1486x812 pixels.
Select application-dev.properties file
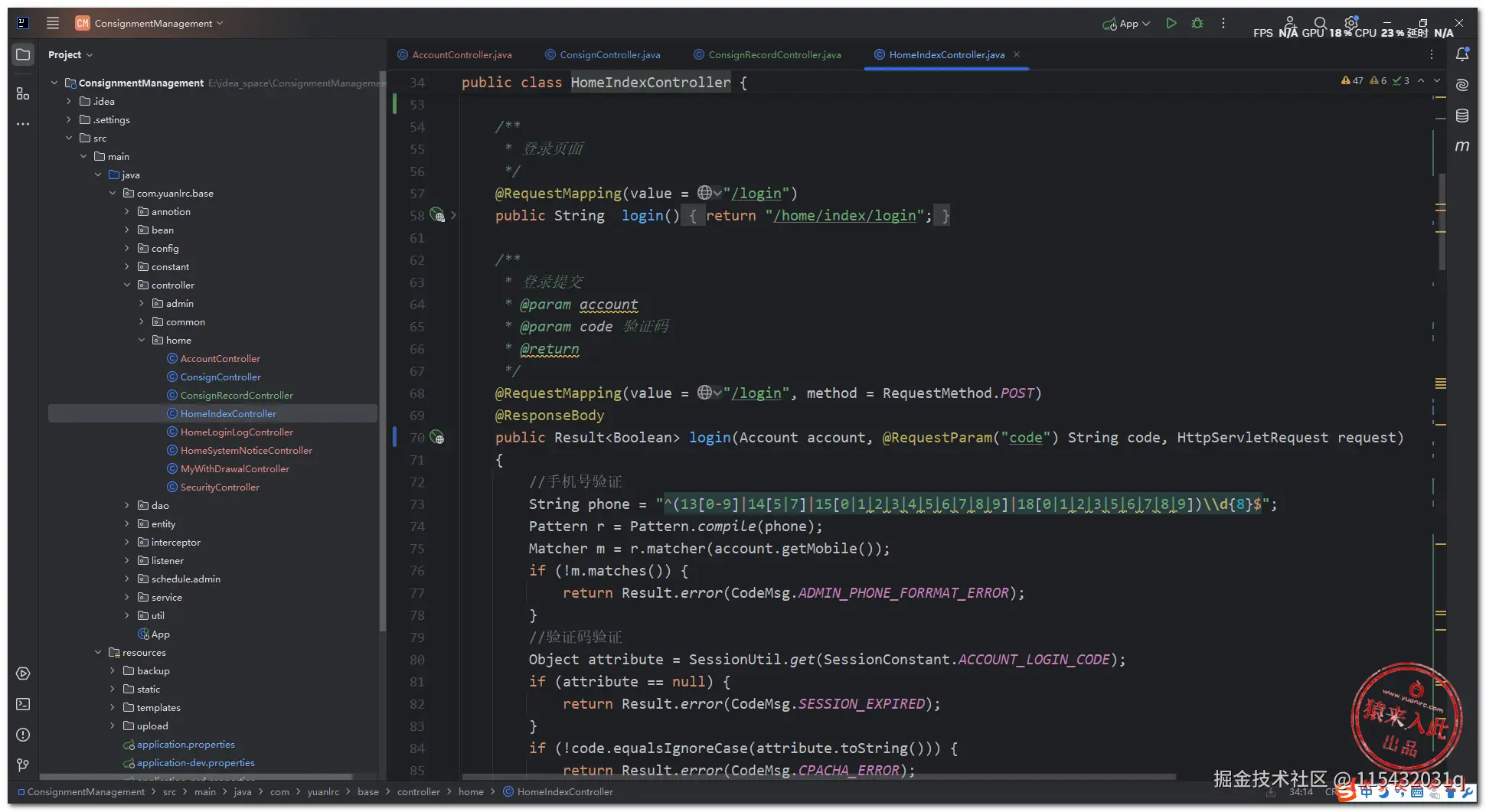195,762
